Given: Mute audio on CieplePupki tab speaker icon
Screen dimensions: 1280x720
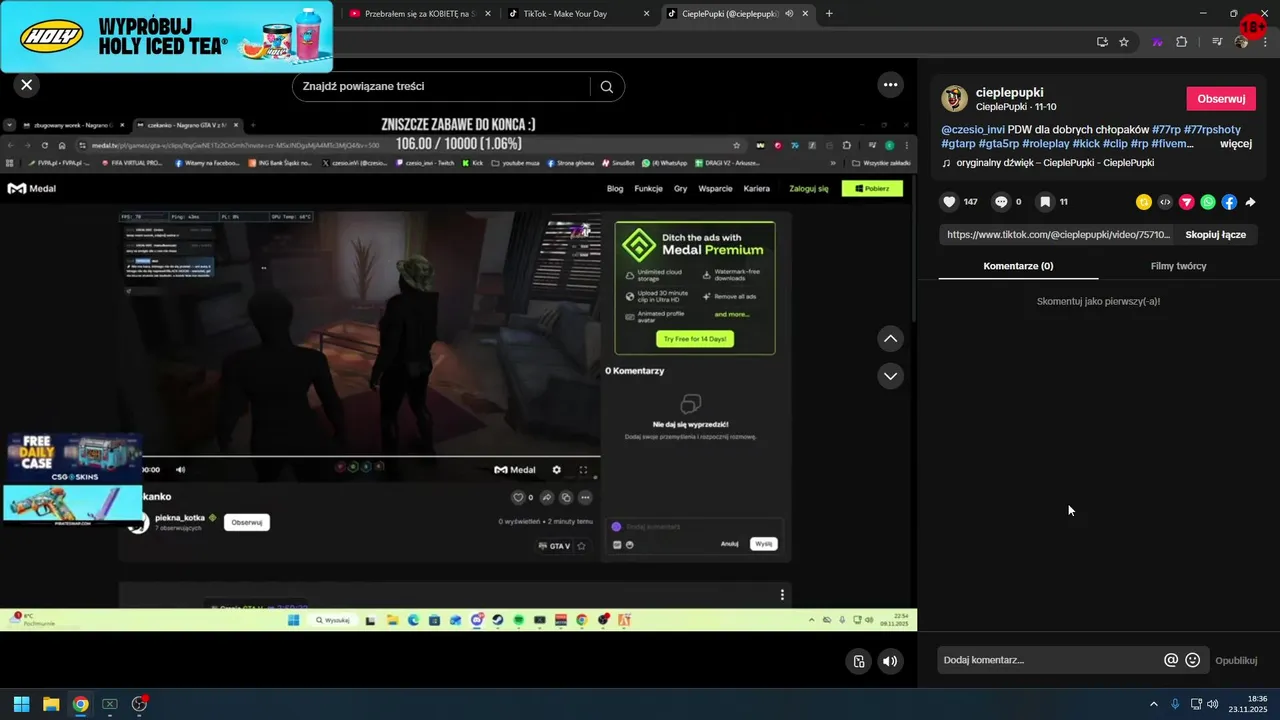Looking at the screenshot, I should tap(789, 14).
